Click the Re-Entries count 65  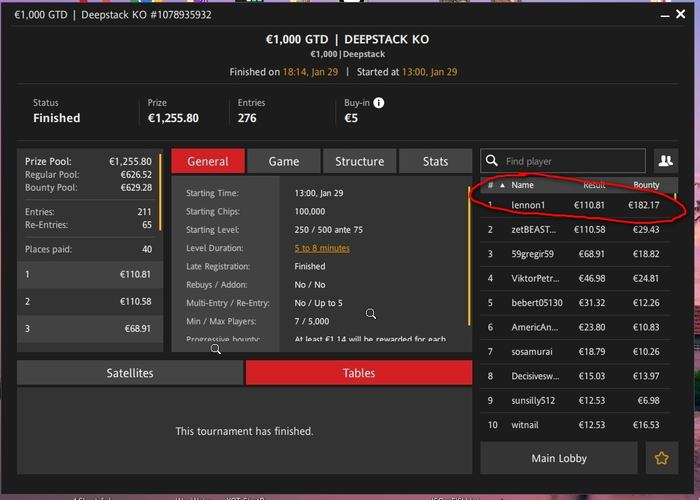147,225
